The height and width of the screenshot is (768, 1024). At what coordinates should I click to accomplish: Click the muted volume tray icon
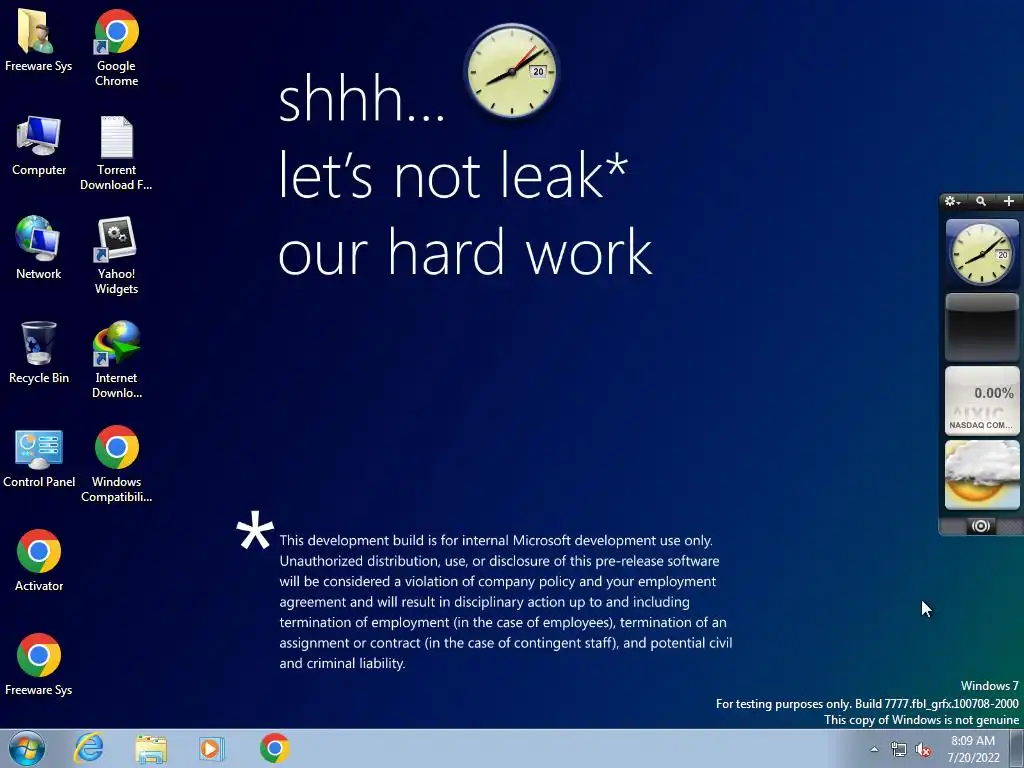[923, 750]
